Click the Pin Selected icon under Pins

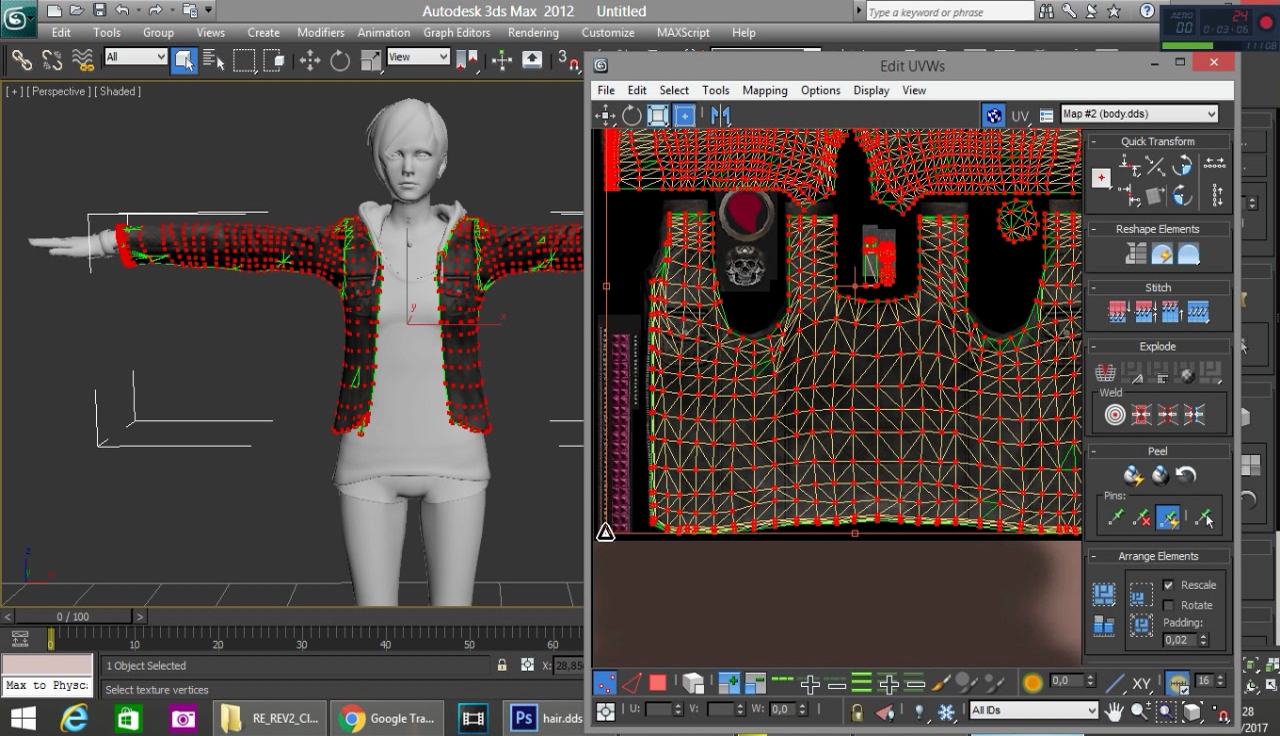(x=1115, y=518)
